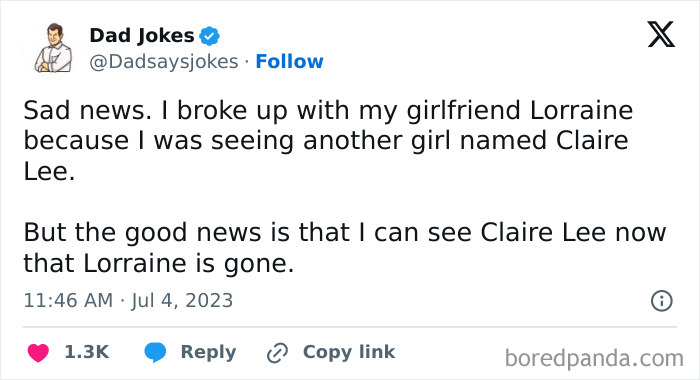The width and height of the screenshot is (700, 380).
Task: Click the paragraph starting 'Sad news'
Action: (x=328, y=141)
